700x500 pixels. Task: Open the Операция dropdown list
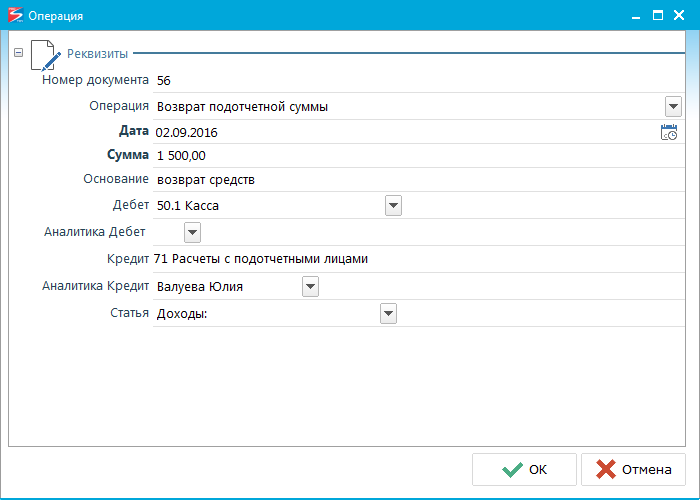[672, 106]
